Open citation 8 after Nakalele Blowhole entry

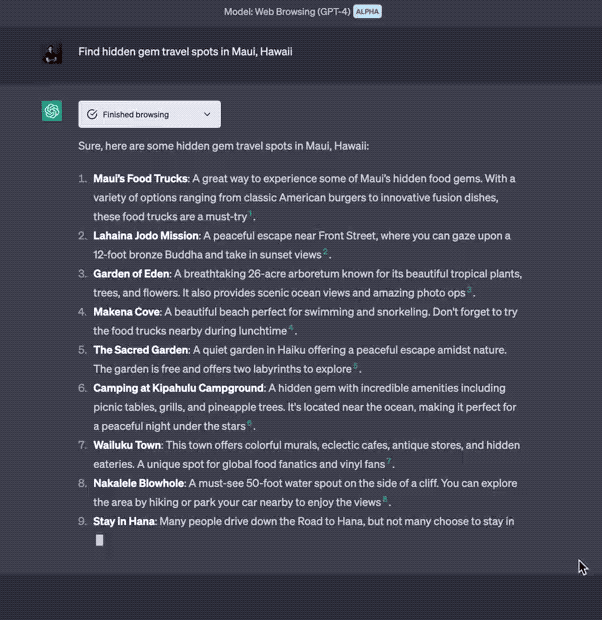[385, 499]
